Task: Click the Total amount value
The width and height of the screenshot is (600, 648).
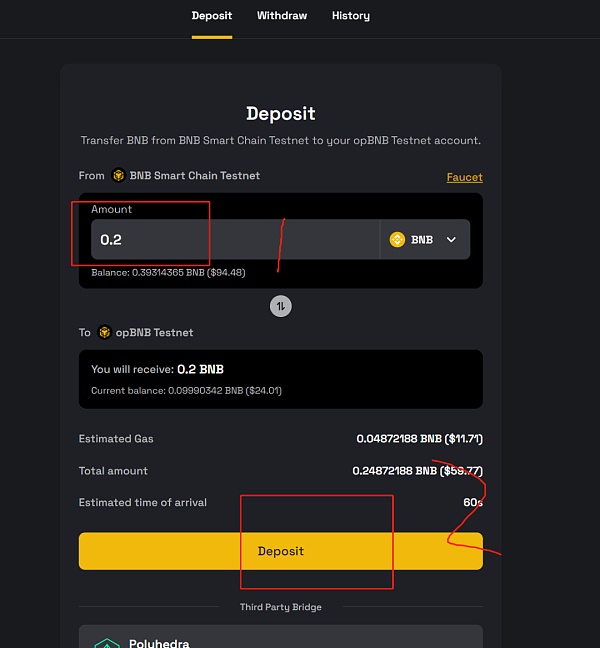Action: (x=417, y=471)
